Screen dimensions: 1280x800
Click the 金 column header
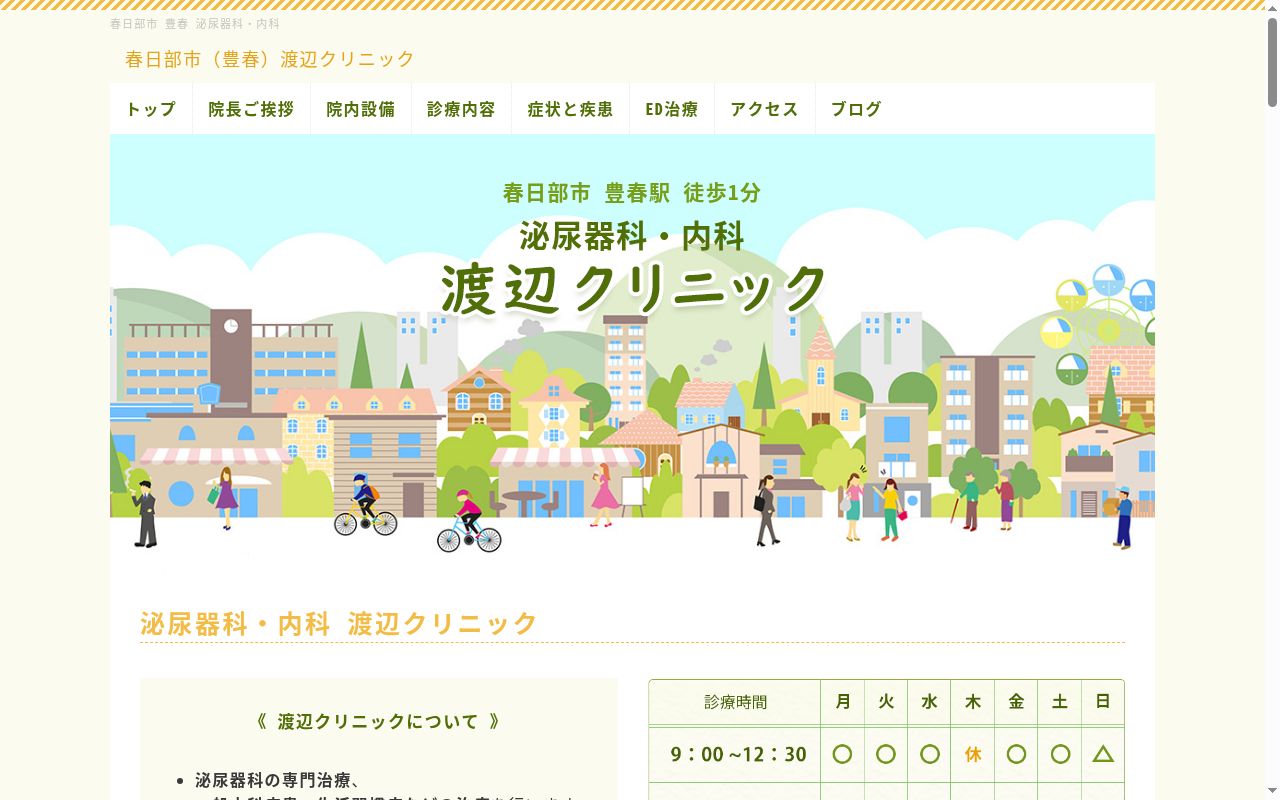1016,702
